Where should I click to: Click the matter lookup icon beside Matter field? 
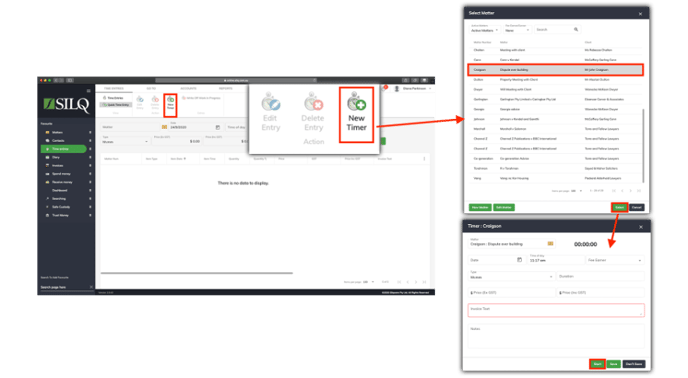point(164,127)
